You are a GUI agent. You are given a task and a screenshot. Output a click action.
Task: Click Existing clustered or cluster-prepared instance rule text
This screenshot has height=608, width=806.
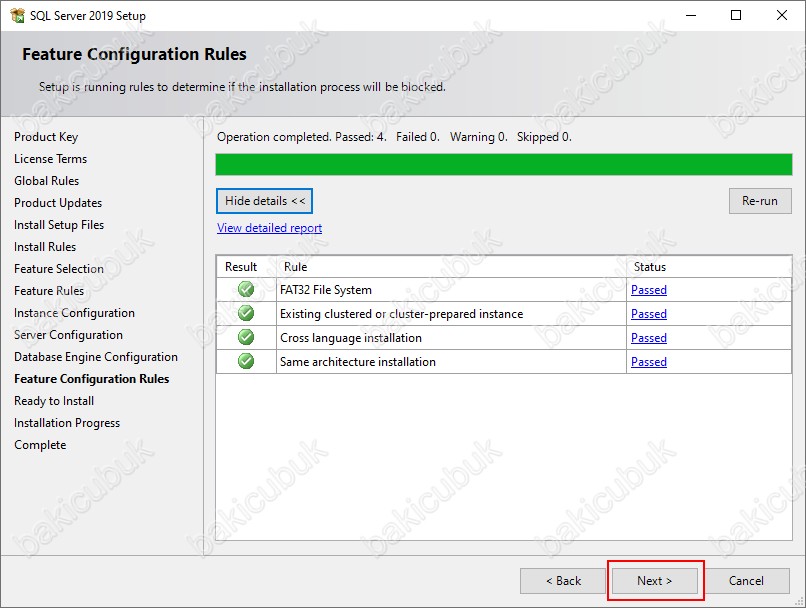(x=401, y=314)
